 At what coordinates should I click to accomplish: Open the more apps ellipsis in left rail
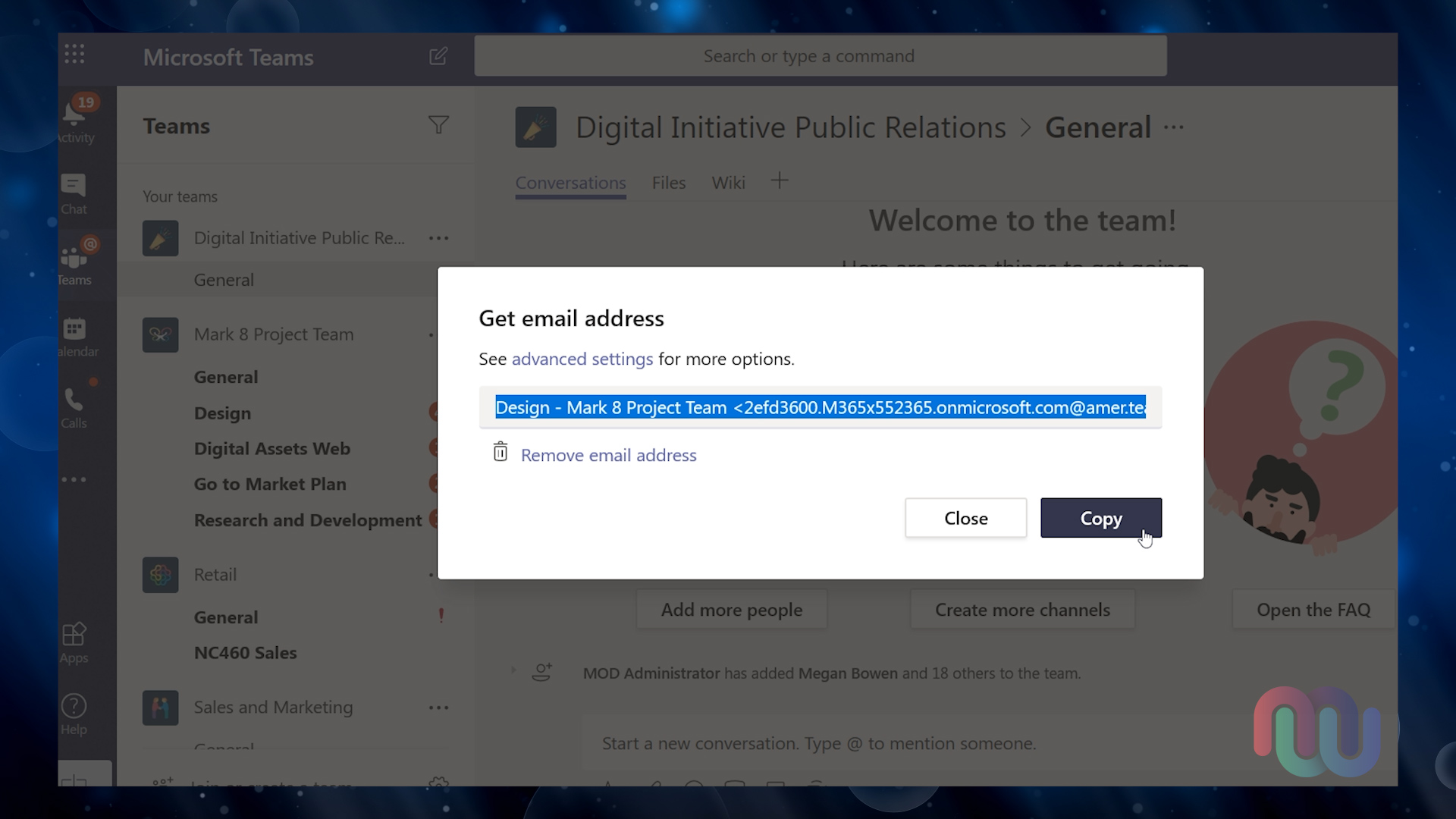pyautogui.click(x=74, y=479)
